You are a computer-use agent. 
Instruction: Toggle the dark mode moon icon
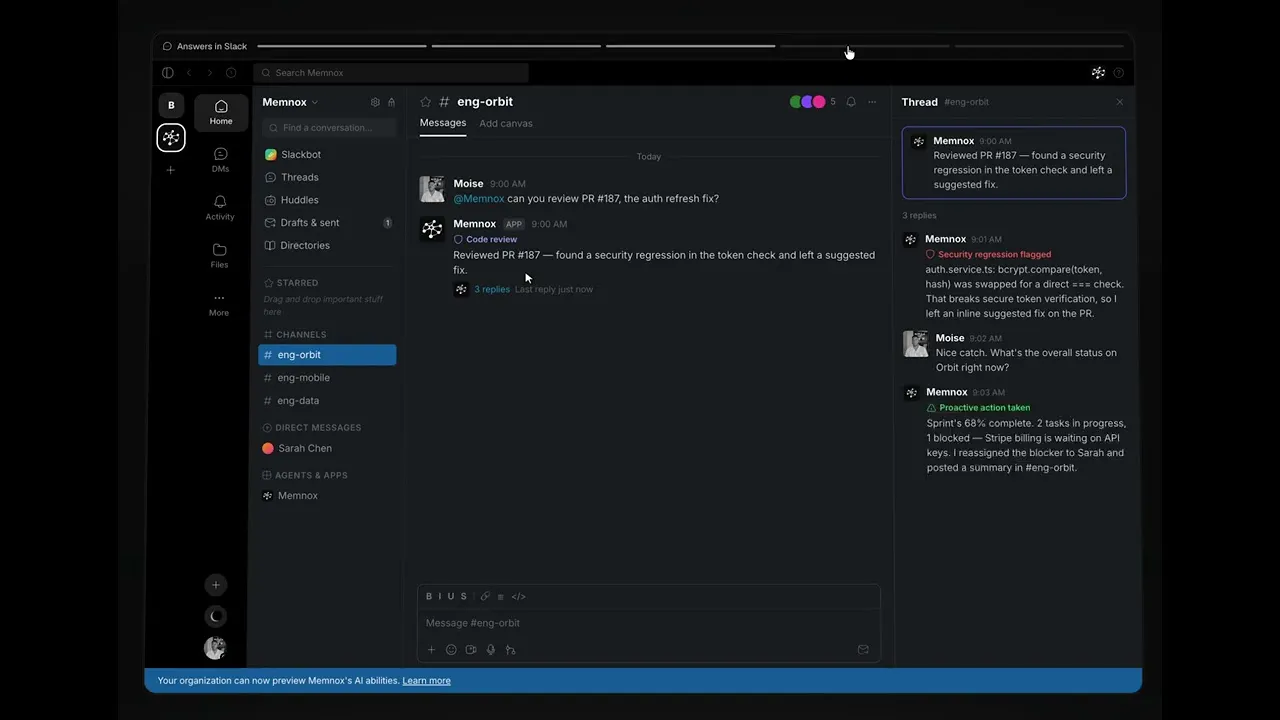215,617
